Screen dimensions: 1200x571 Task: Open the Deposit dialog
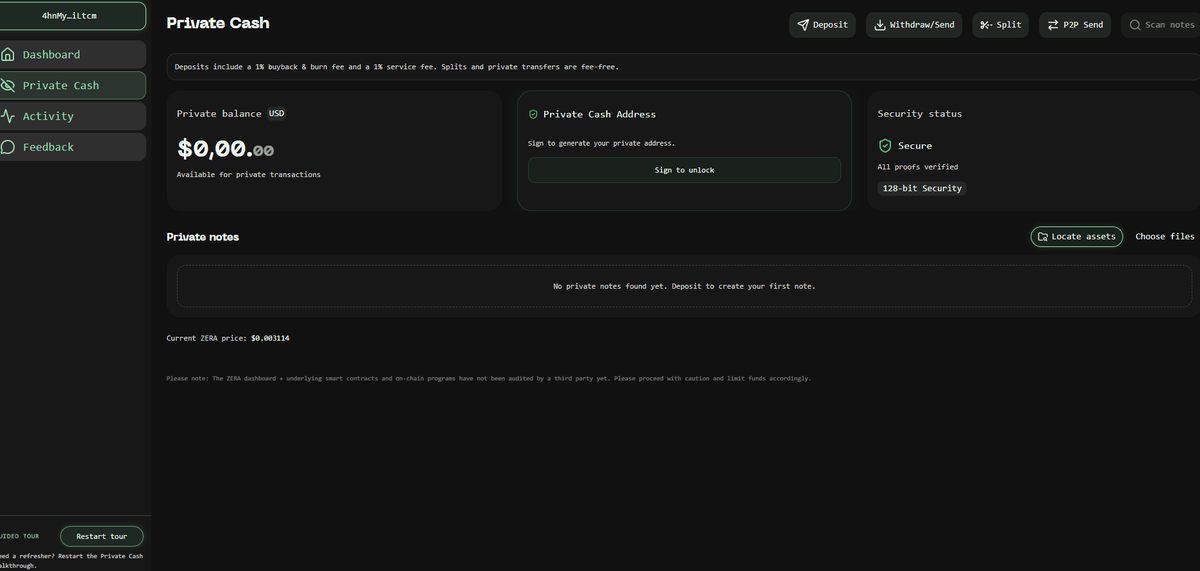click(822, 25)
